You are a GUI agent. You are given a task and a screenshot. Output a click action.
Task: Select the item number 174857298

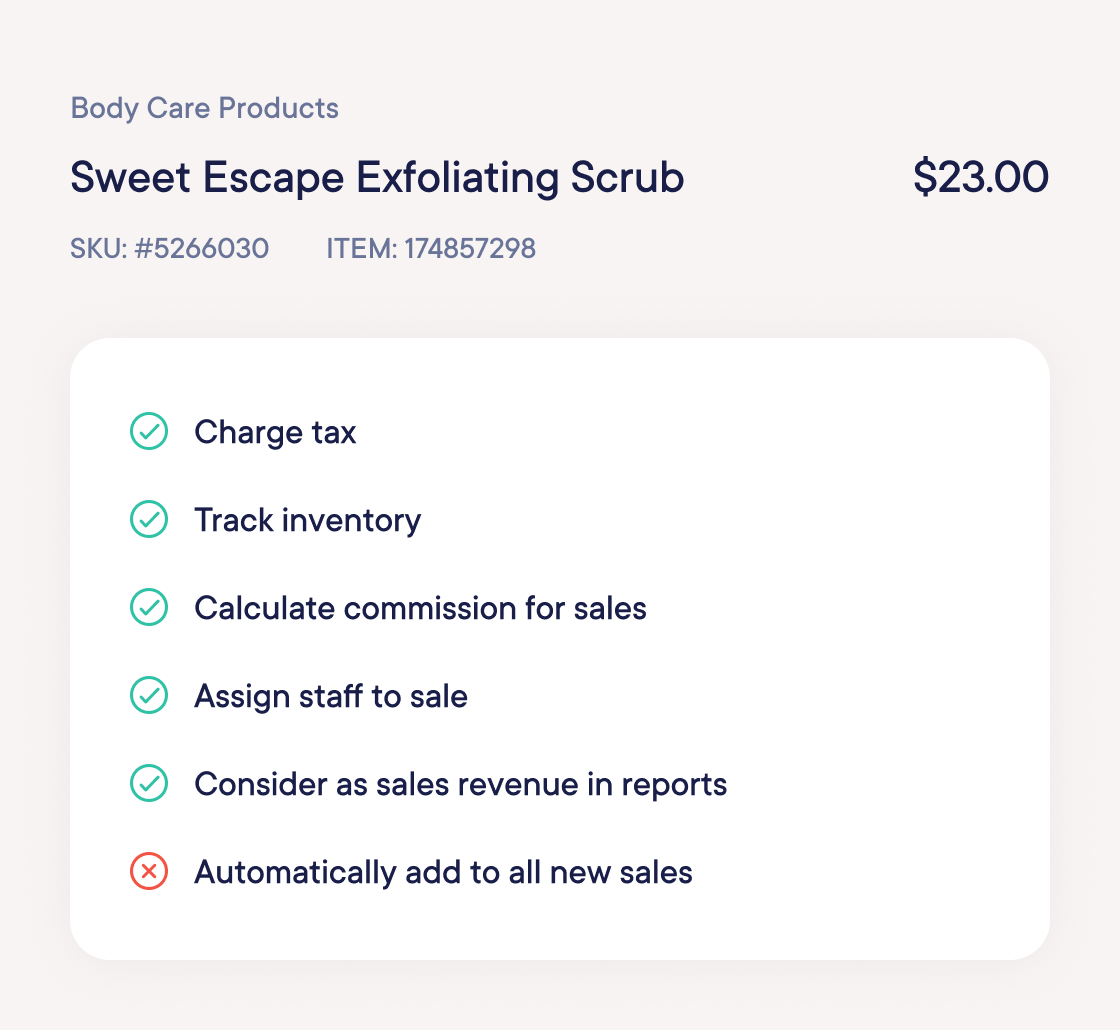click(431, 248)
